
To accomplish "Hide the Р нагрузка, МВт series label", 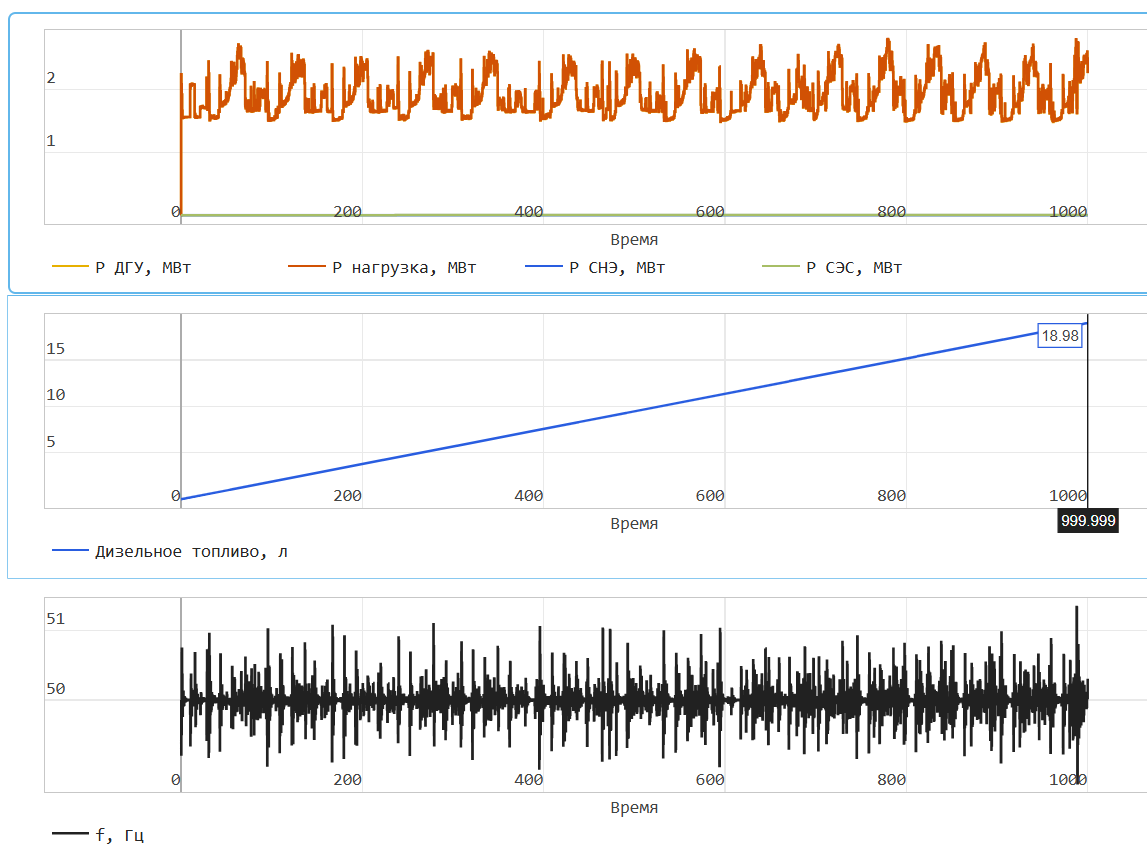I will click(x=404, y=267).
